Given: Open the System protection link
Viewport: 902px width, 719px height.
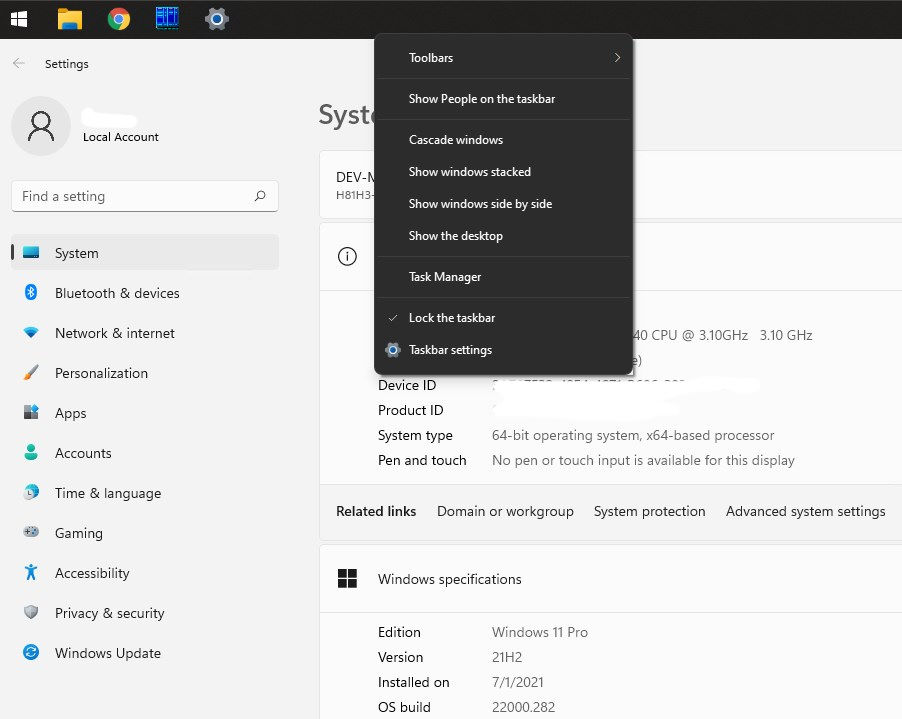Looking at the screenshot, I should pos(649,511).
